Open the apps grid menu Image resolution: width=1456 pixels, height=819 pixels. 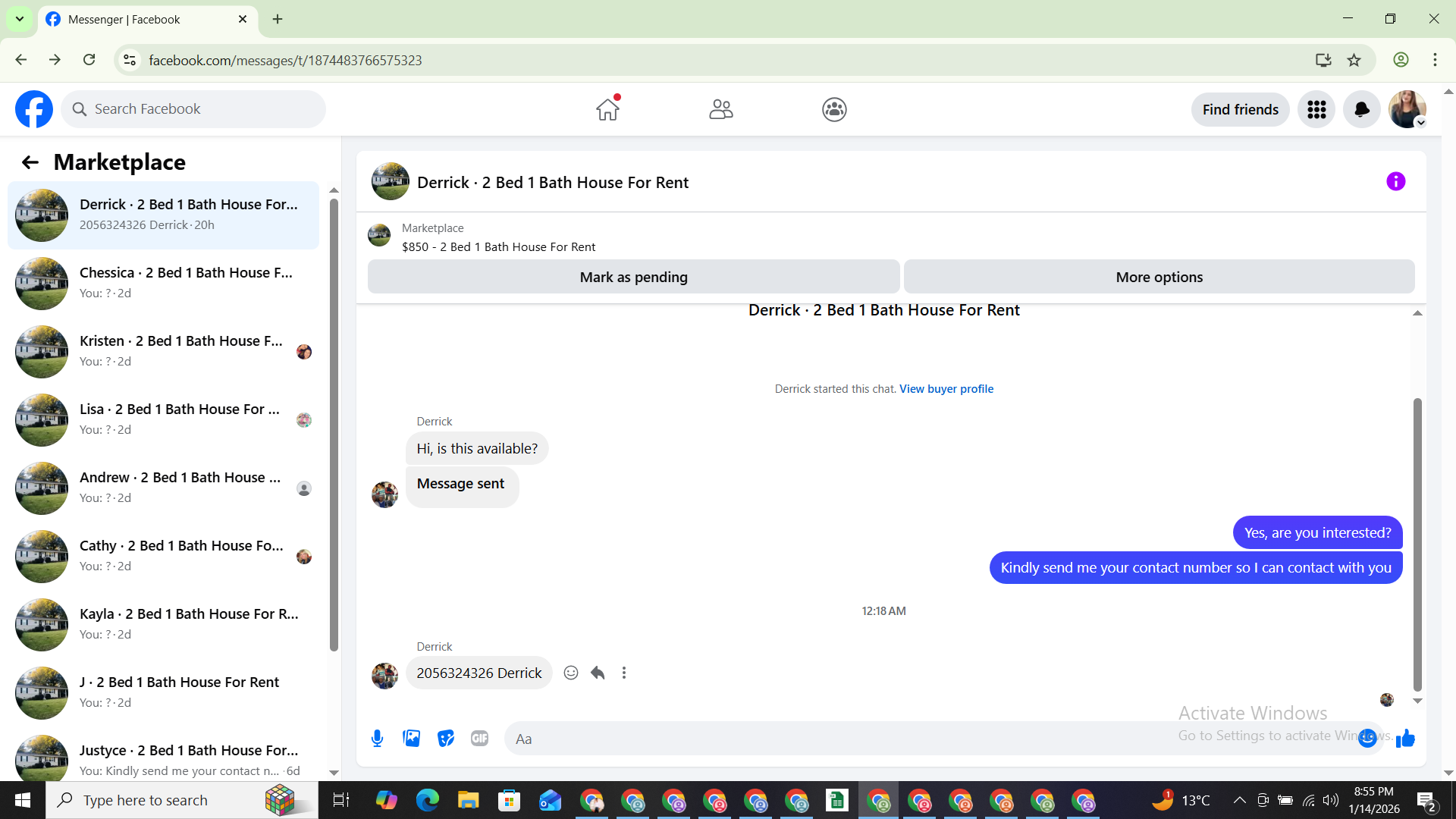pyautogui.click(x=1316, y=109)
